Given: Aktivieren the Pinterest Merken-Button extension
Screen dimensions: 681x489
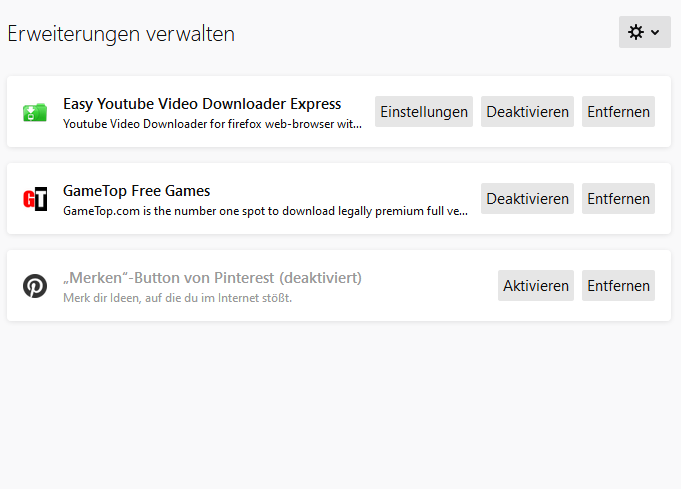Looking at the screenshot, I should click(536, 286).
